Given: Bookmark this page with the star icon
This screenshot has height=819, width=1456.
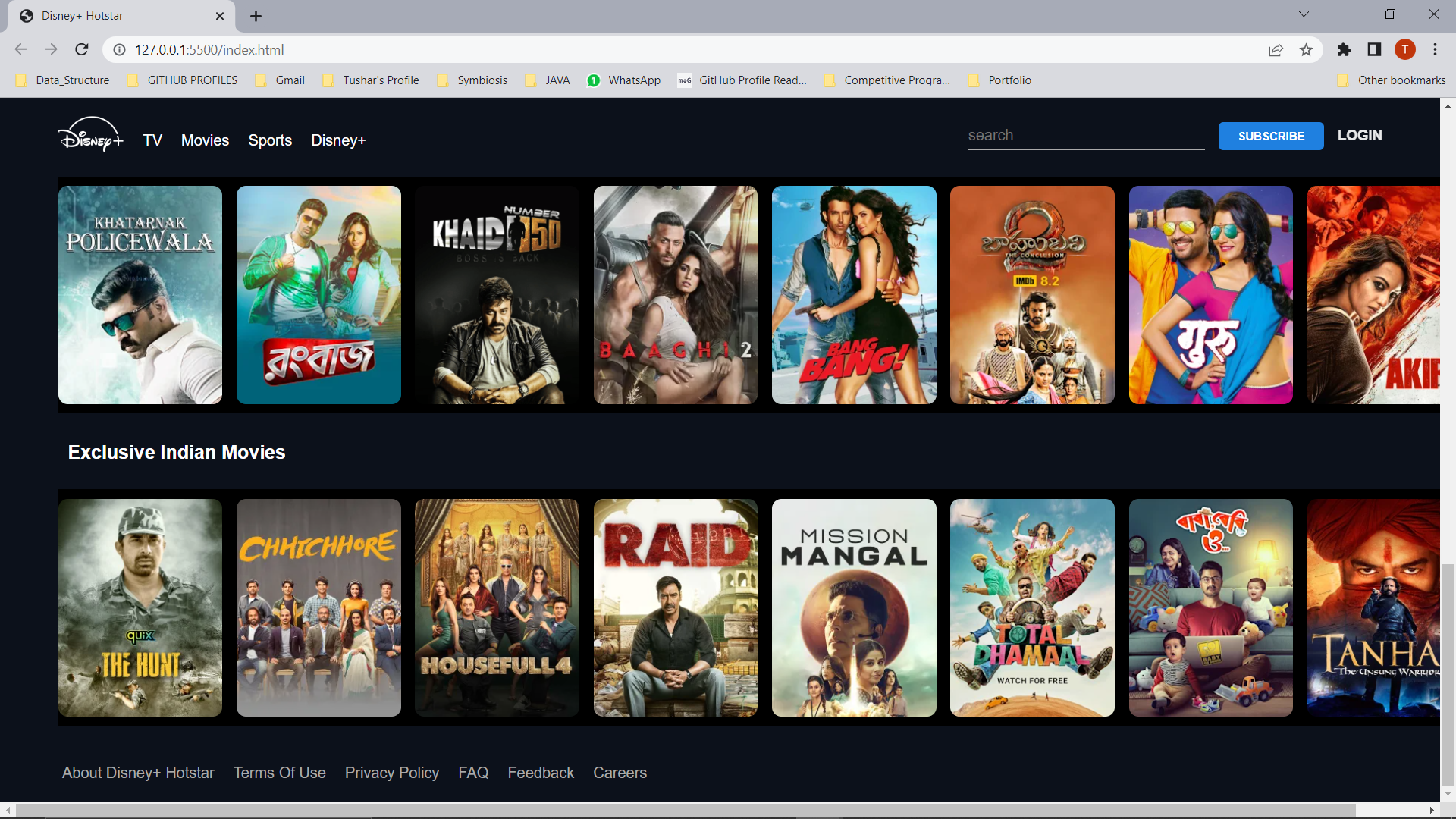Looking at the screenshot, I should pos(1306,49).
